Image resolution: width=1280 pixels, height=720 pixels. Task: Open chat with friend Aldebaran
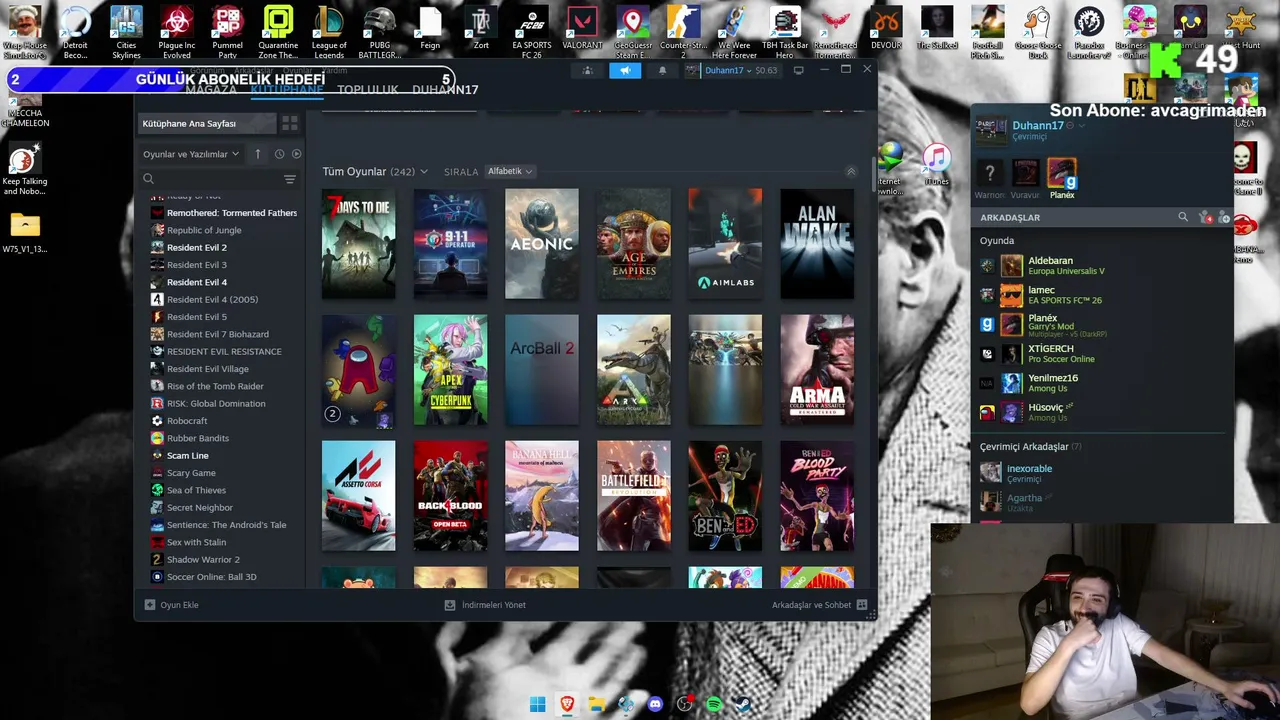pos(1100,266)
